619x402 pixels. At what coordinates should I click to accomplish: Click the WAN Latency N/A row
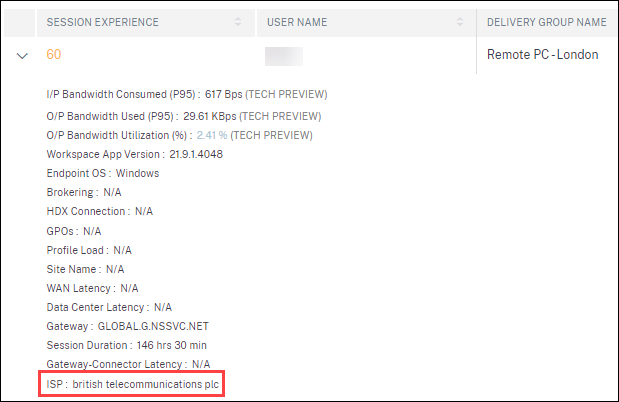coord(92,288)
